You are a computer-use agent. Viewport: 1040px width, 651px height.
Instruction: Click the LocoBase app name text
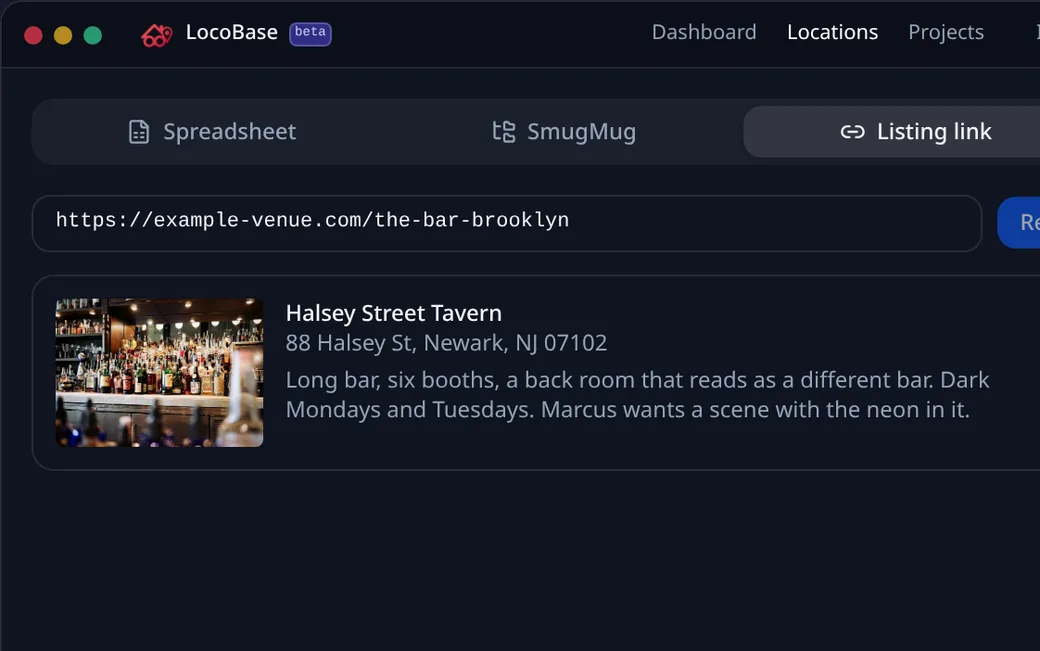coord(231,32)
